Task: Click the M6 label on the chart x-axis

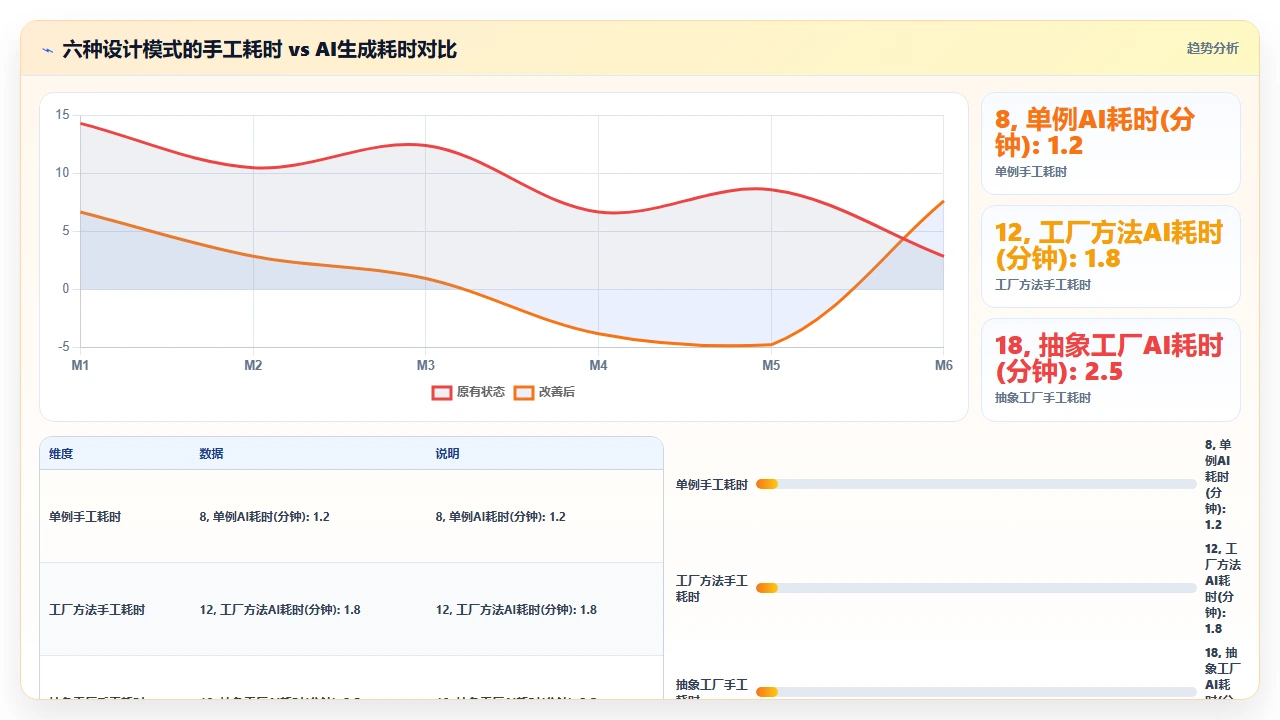Action: point(944,366)
